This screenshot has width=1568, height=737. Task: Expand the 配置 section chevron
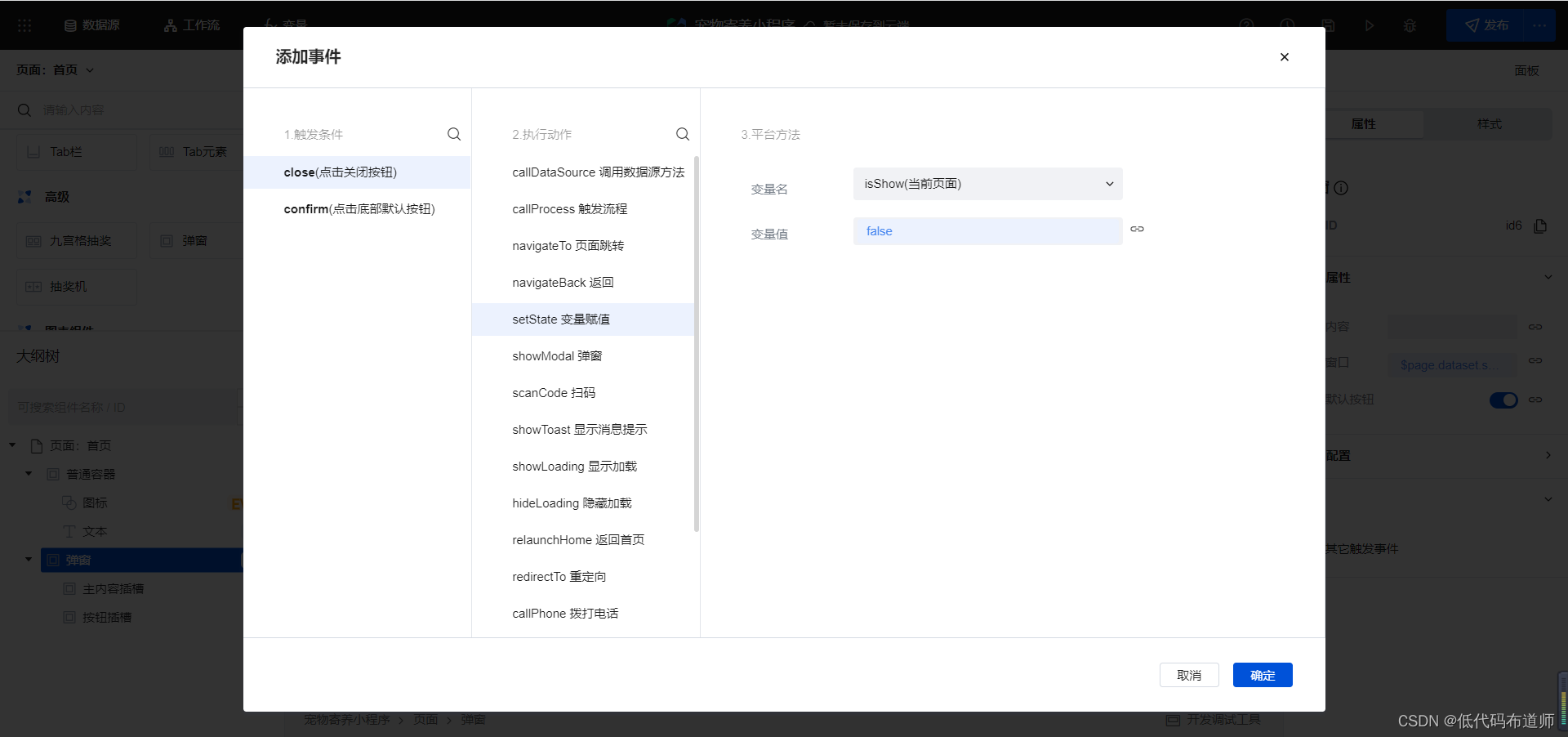1548,455
